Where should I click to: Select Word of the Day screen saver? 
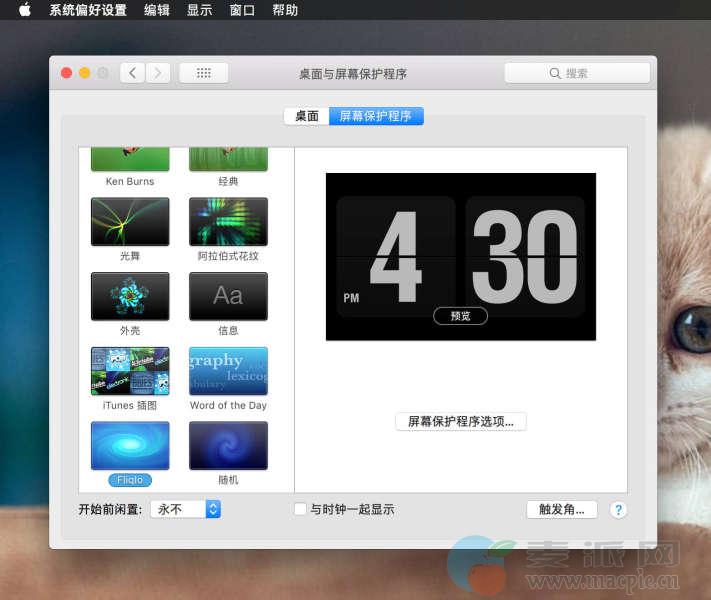[x=228, y=371]
